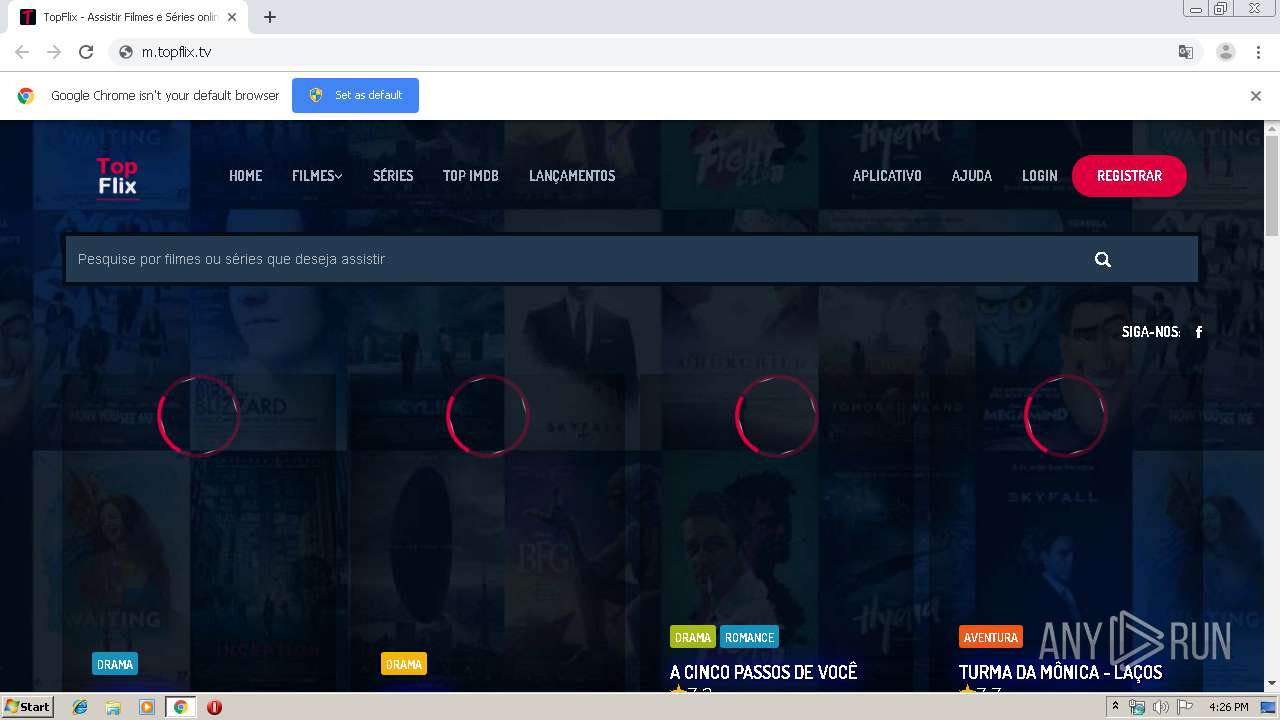The width and height of the screenshot is (1280, 720).
Task: Open the Start menu
Action: (x=27, y=707)
